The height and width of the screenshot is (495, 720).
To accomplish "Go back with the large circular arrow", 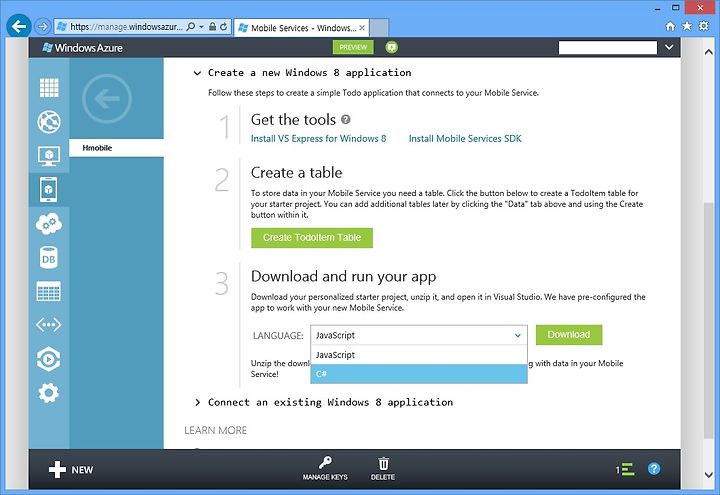I will click(x=107, y=98).
